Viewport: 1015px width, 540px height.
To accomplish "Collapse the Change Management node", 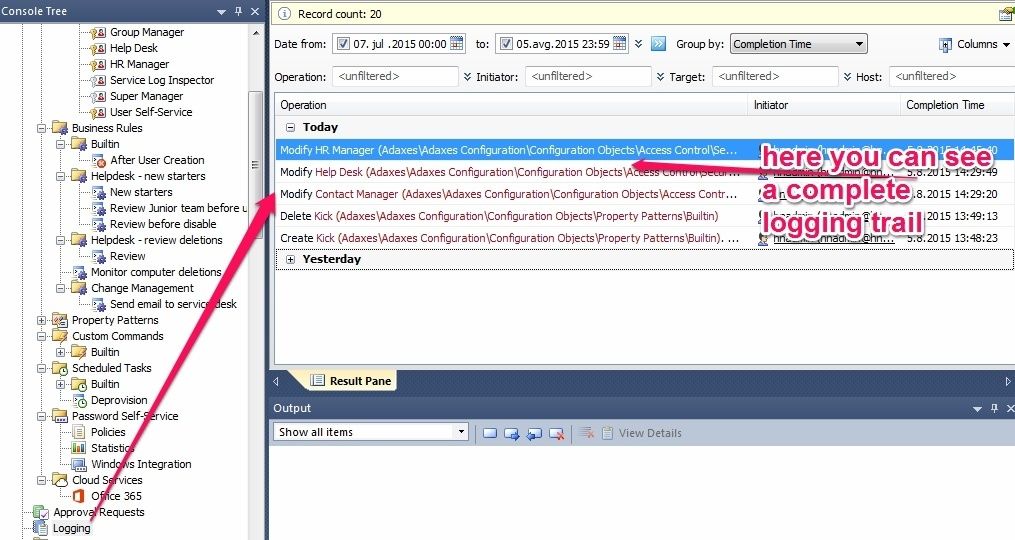I will [60, 288].
